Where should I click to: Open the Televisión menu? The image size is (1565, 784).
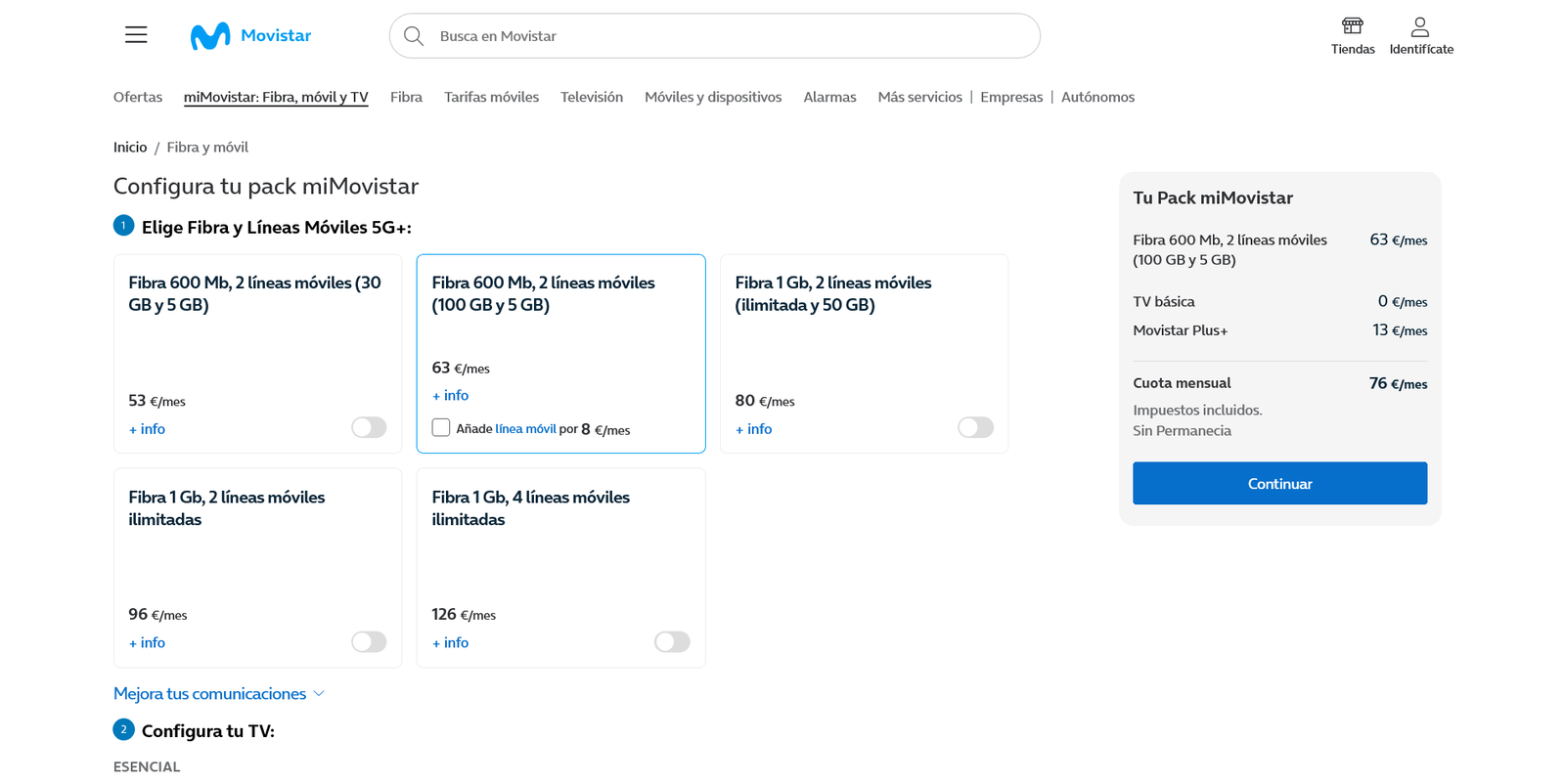(592, 97)
